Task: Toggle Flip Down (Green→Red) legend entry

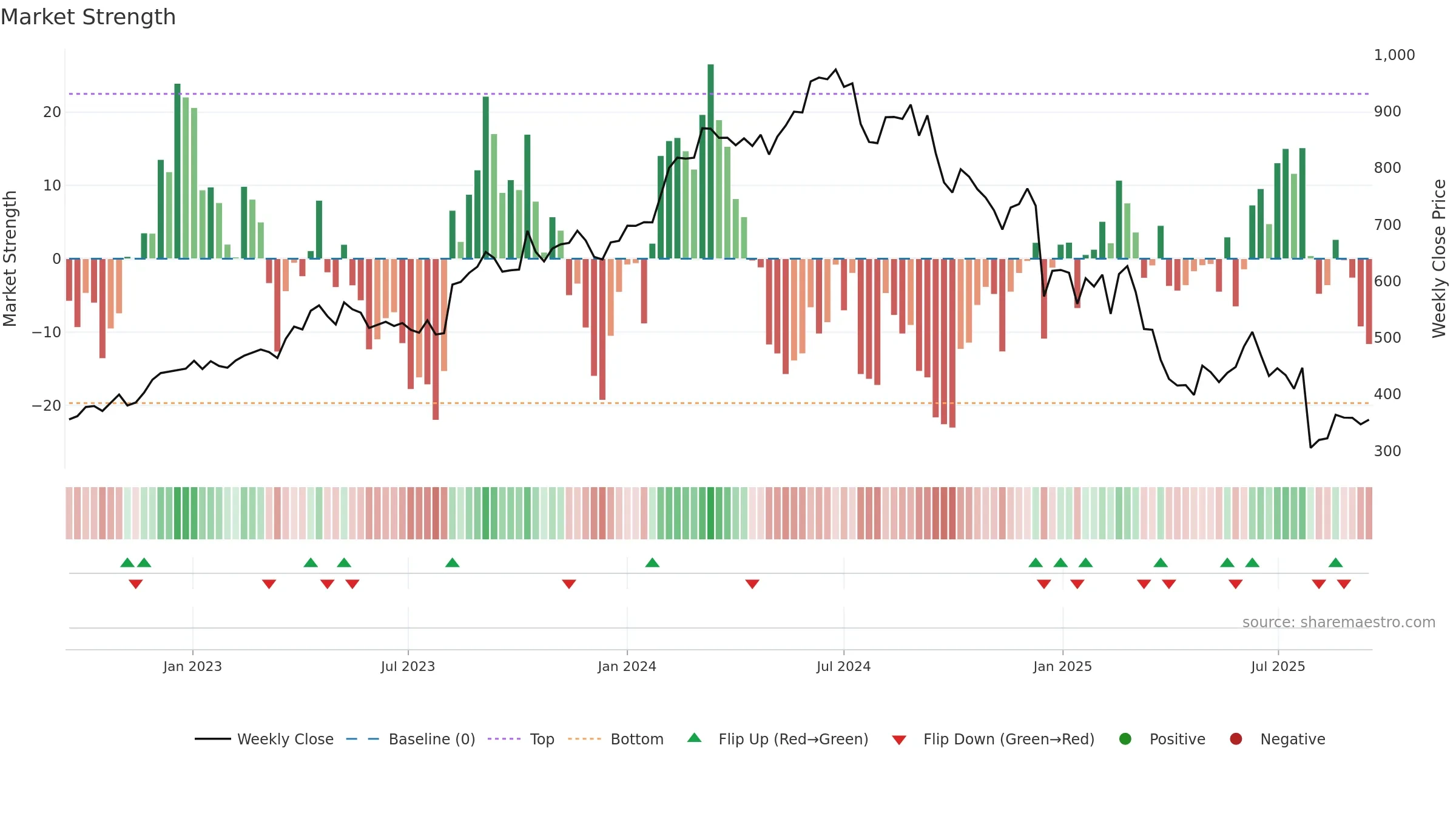Action: (993, 739)
